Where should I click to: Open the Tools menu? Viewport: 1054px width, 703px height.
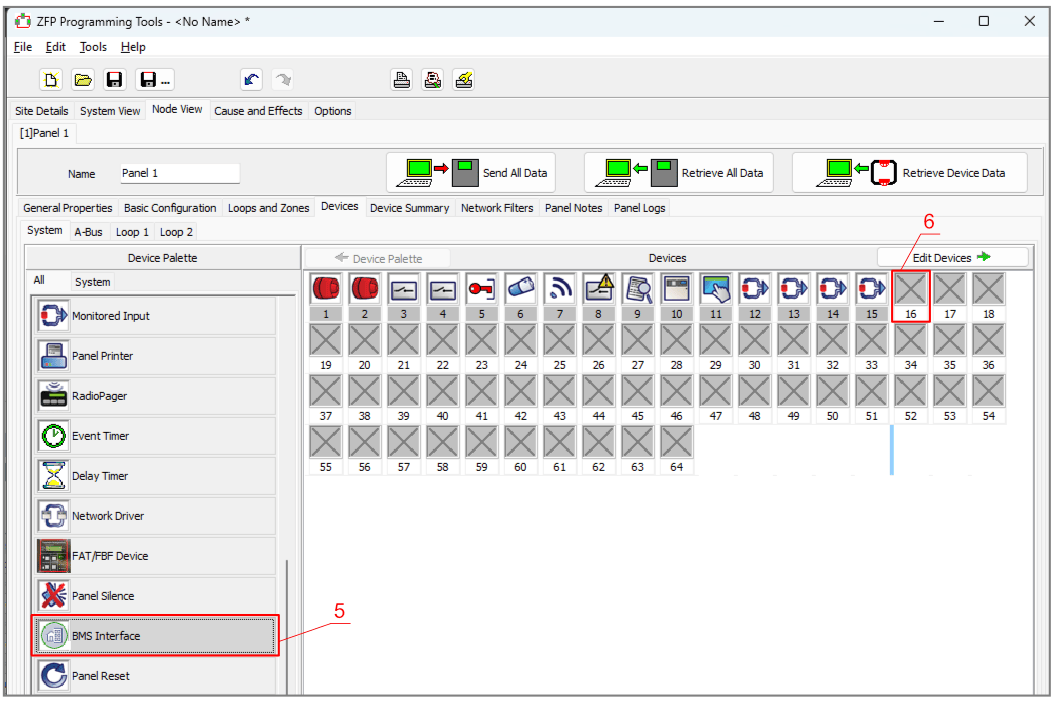[93, 47]
